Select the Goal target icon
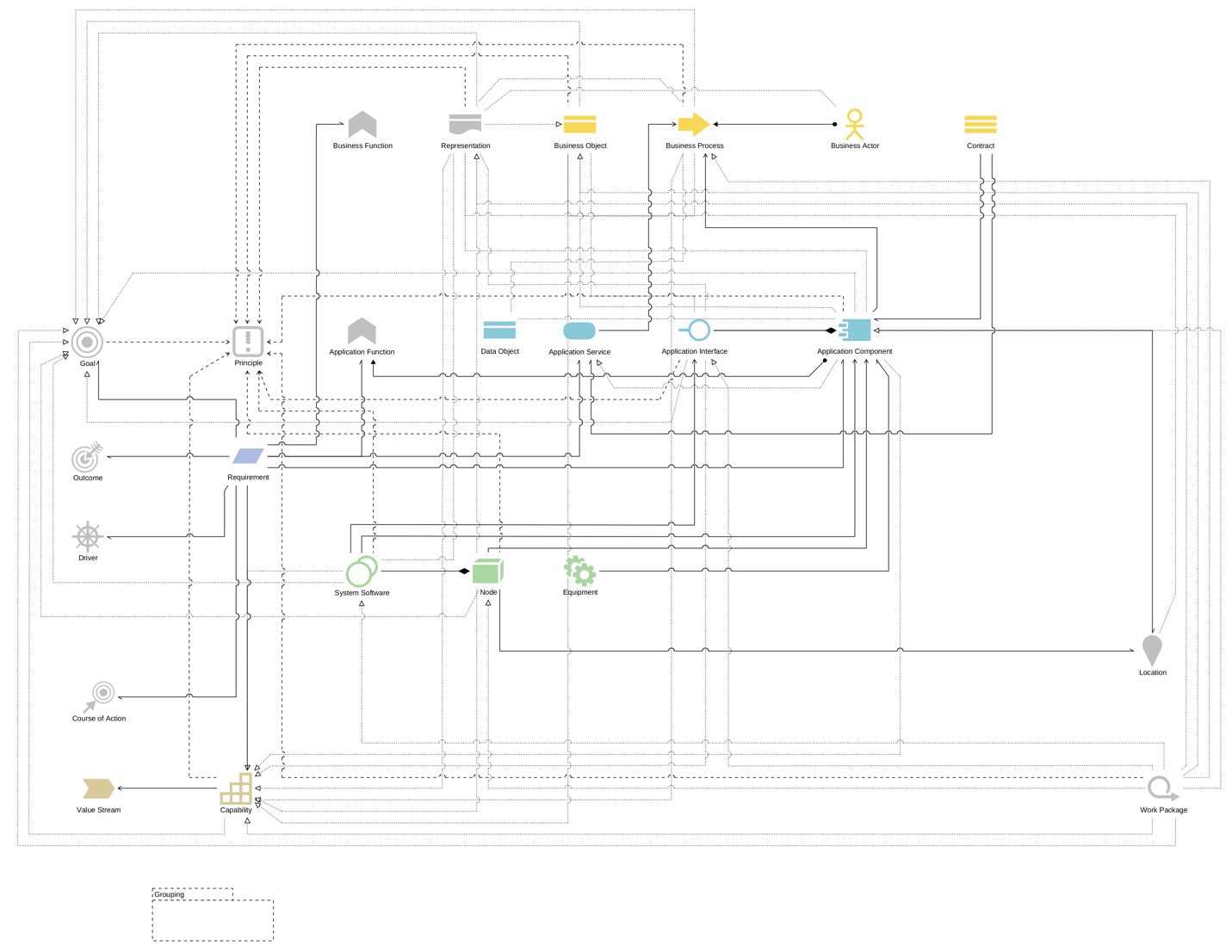This screenshot has width=1232, height=952. click(x=86, y=342)
